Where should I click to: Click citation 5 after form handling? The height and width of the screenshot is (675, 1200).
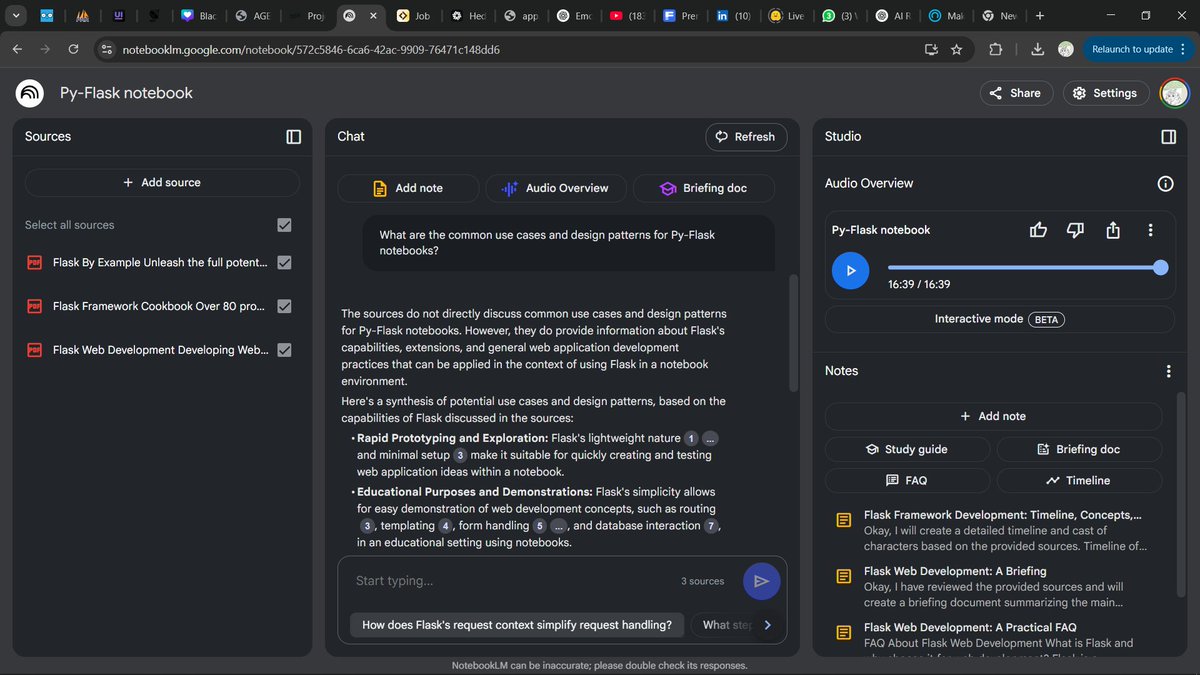pyautogui.click(x=540, y=526)
